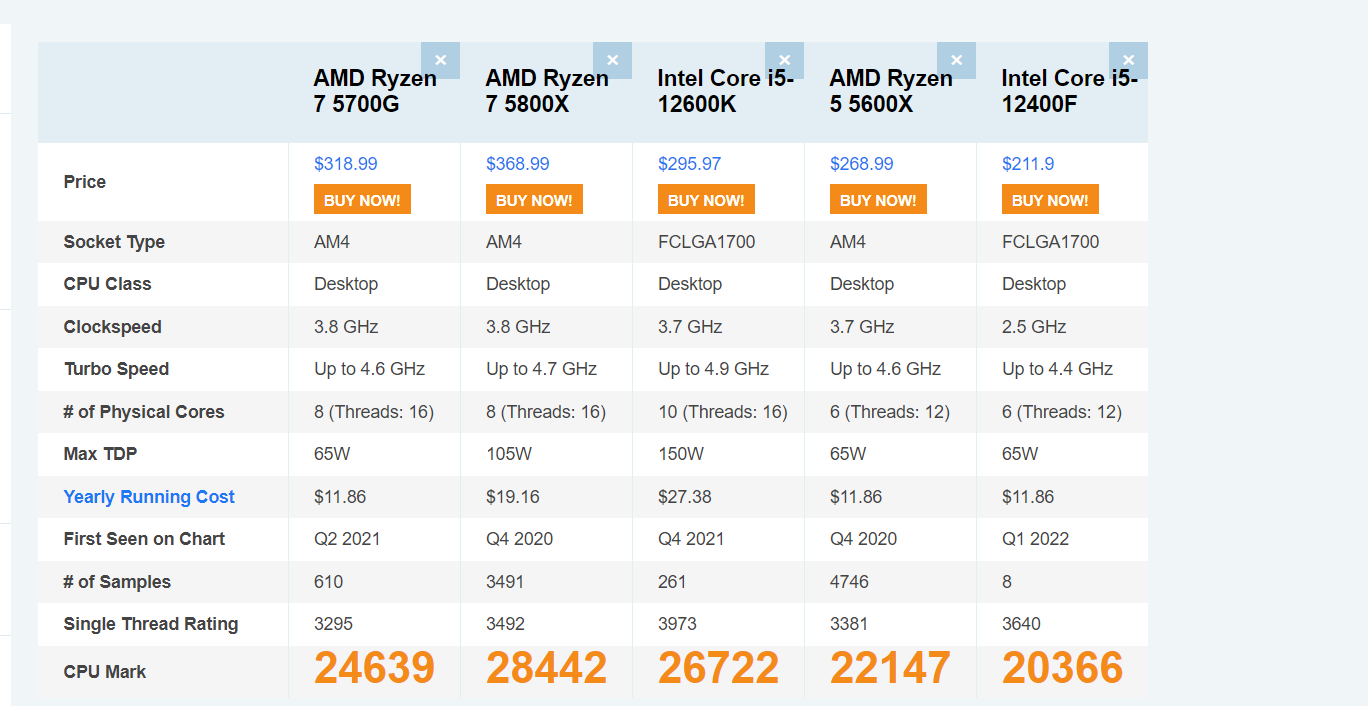This screenshot has height=706, width=1368.
Task: Select single thread rating 3973
Action: (679, 624)
